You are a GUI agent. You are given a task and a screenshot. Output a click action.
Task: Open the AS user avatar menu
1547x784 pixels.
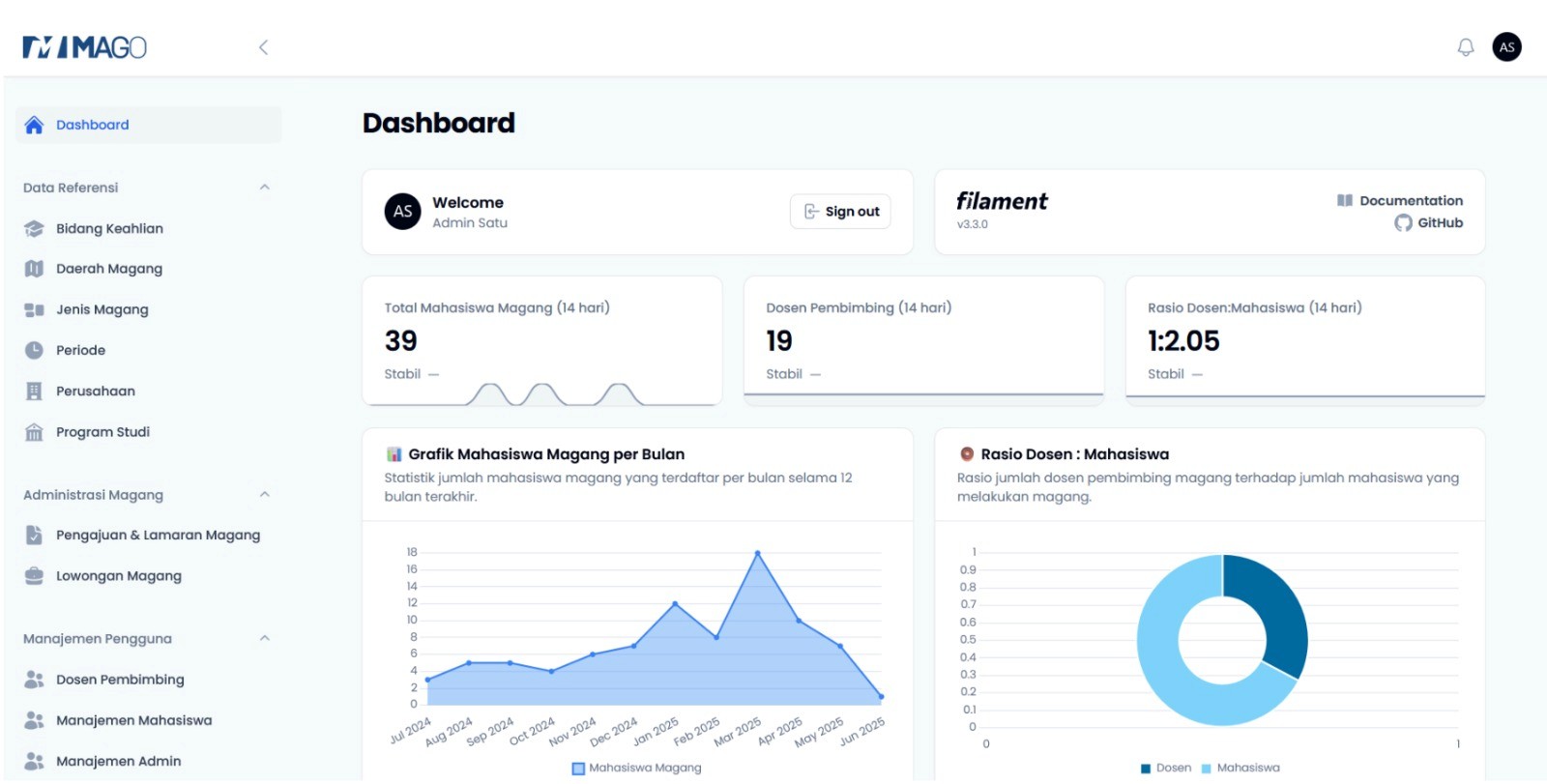[x=1506, y=46]
